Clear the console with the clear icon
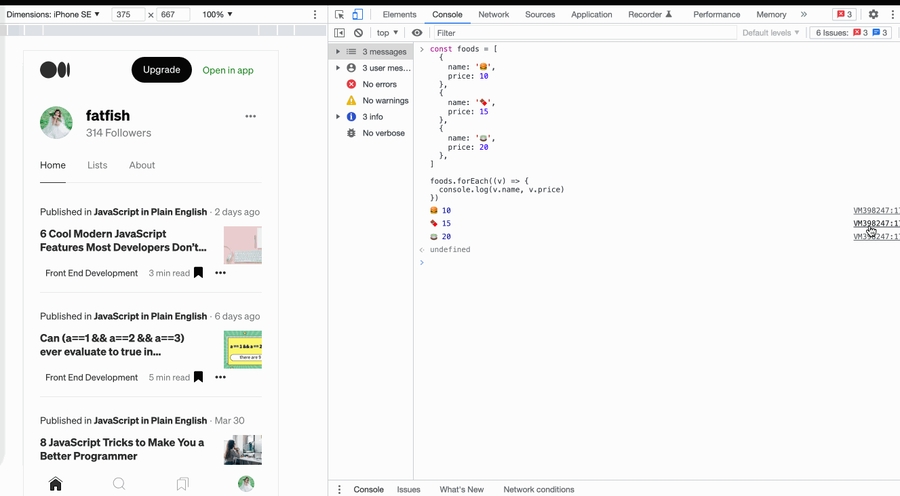This screenshot has height=496, width=900. pyautogui.click(x=358, y=33)
